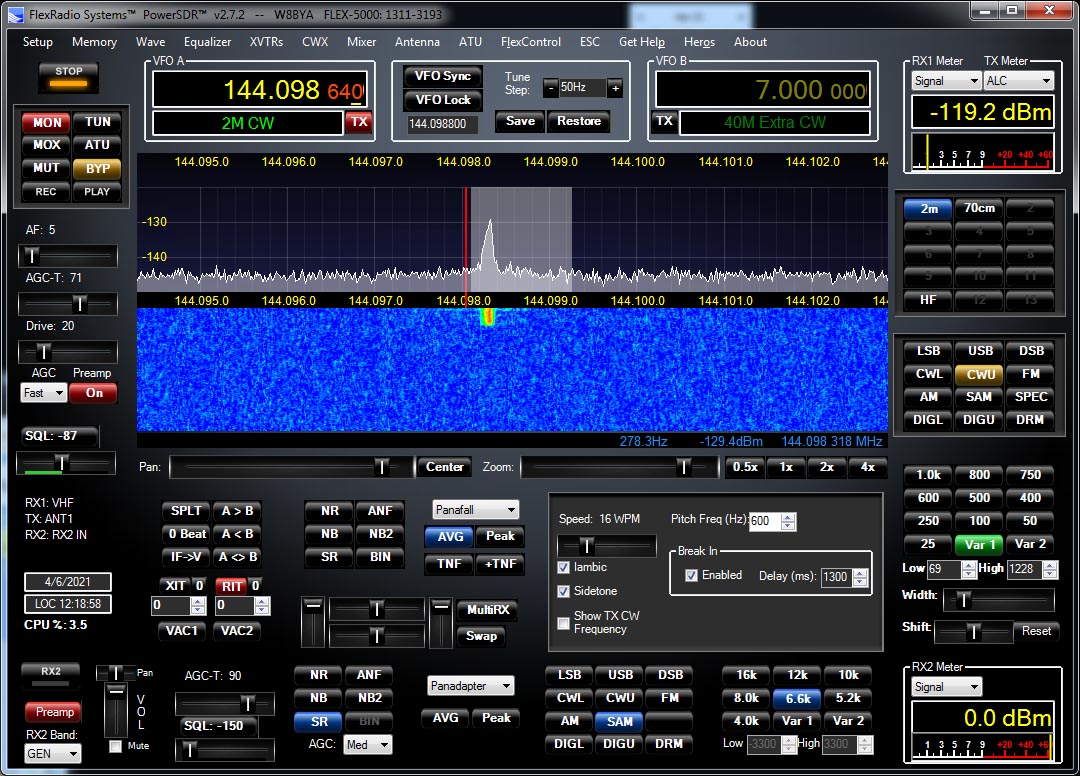The width and height of the screenshot is (1080, 776).
Task: Select the 70cm band button
Action: click(x=979, y=208)
